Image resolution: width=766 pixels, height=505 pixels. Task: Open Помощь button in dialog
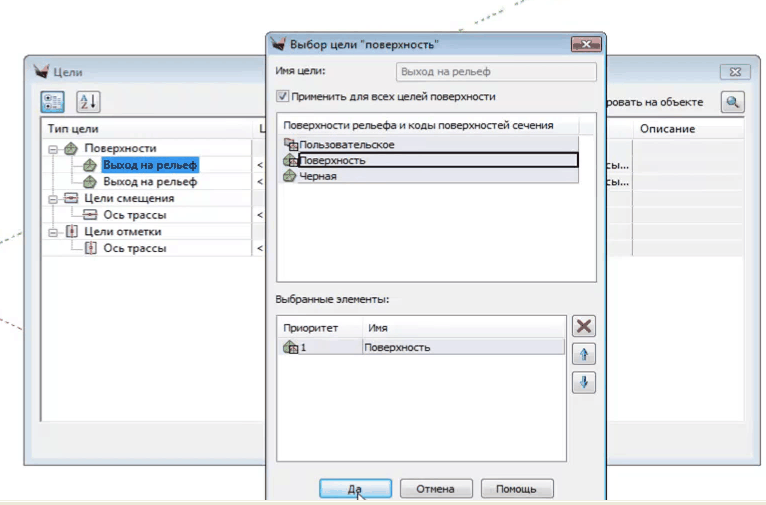(516, 489)
